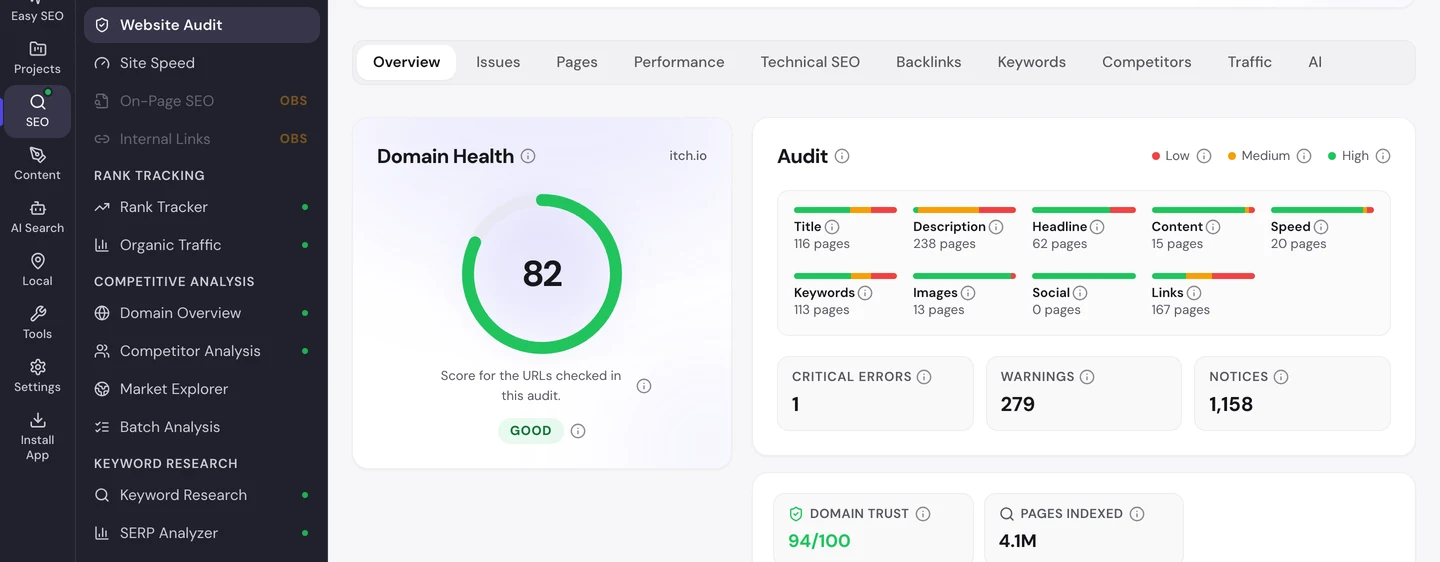Open Projects in the left rail
Image resolution: width=1440 pixels, height=562 pixels.
[37, 58]
